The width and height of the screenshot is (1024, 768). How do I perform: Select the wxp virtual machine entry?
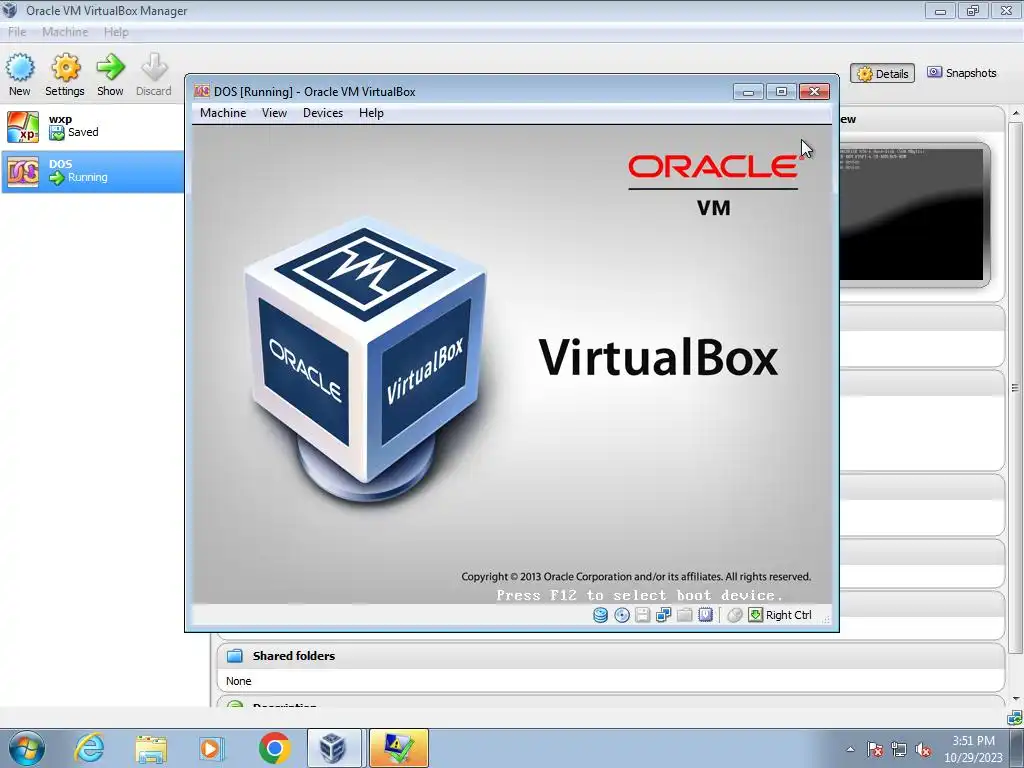[92, 126]
